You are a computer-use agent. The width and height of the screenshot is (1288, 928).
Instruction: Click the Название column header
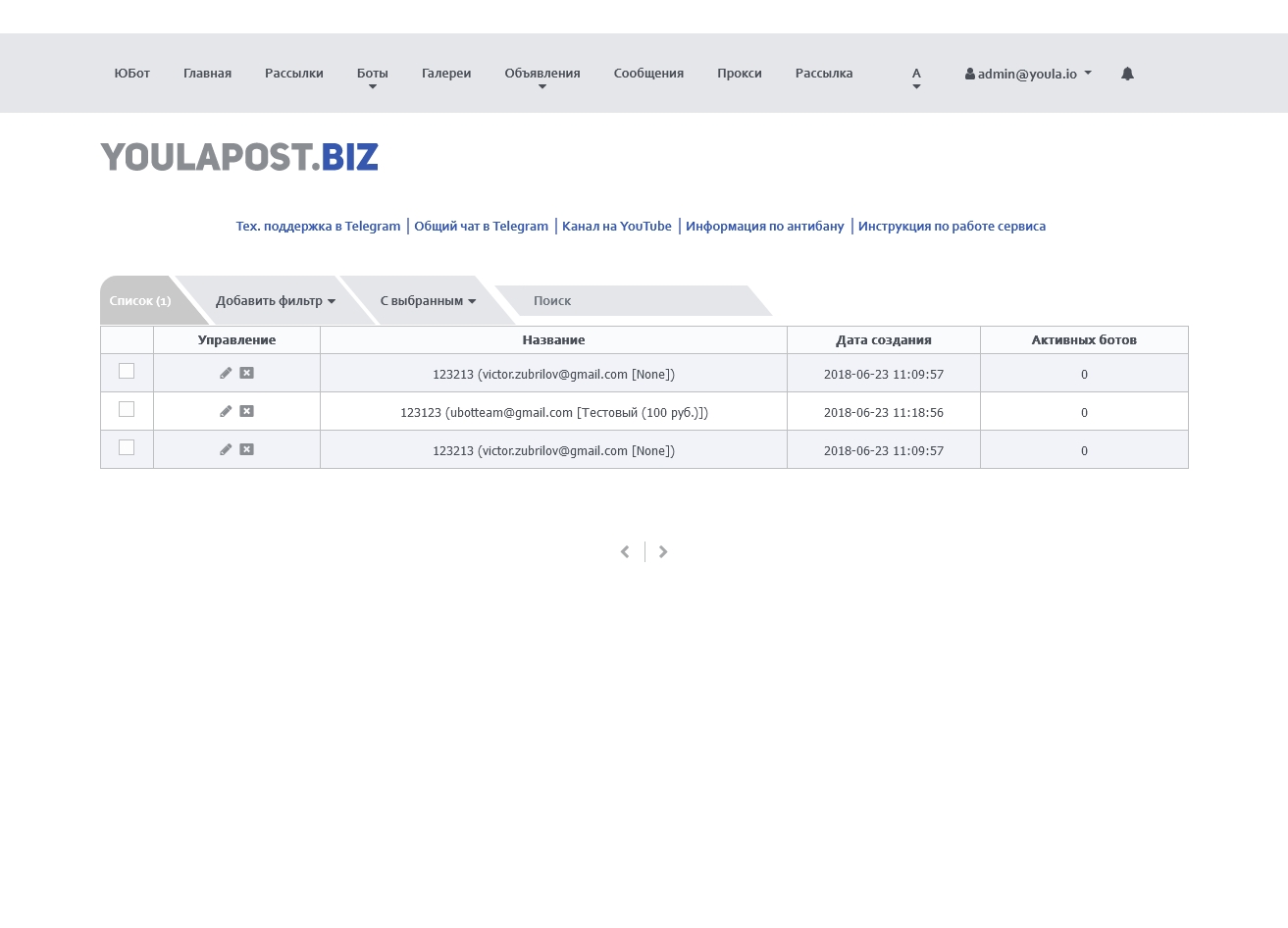[553, 339]
